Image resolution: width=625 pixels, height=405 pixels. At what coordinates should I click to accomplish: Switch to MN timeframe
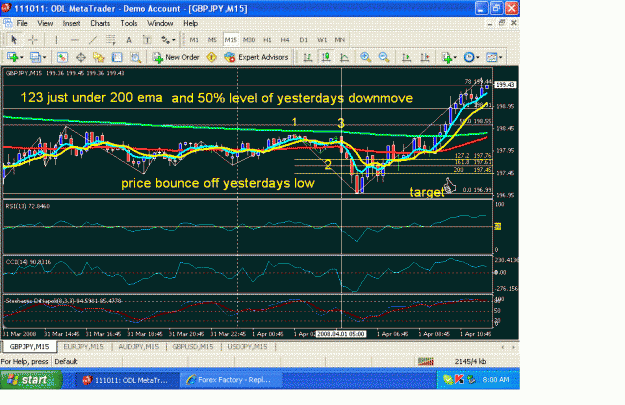coord(339,39)
